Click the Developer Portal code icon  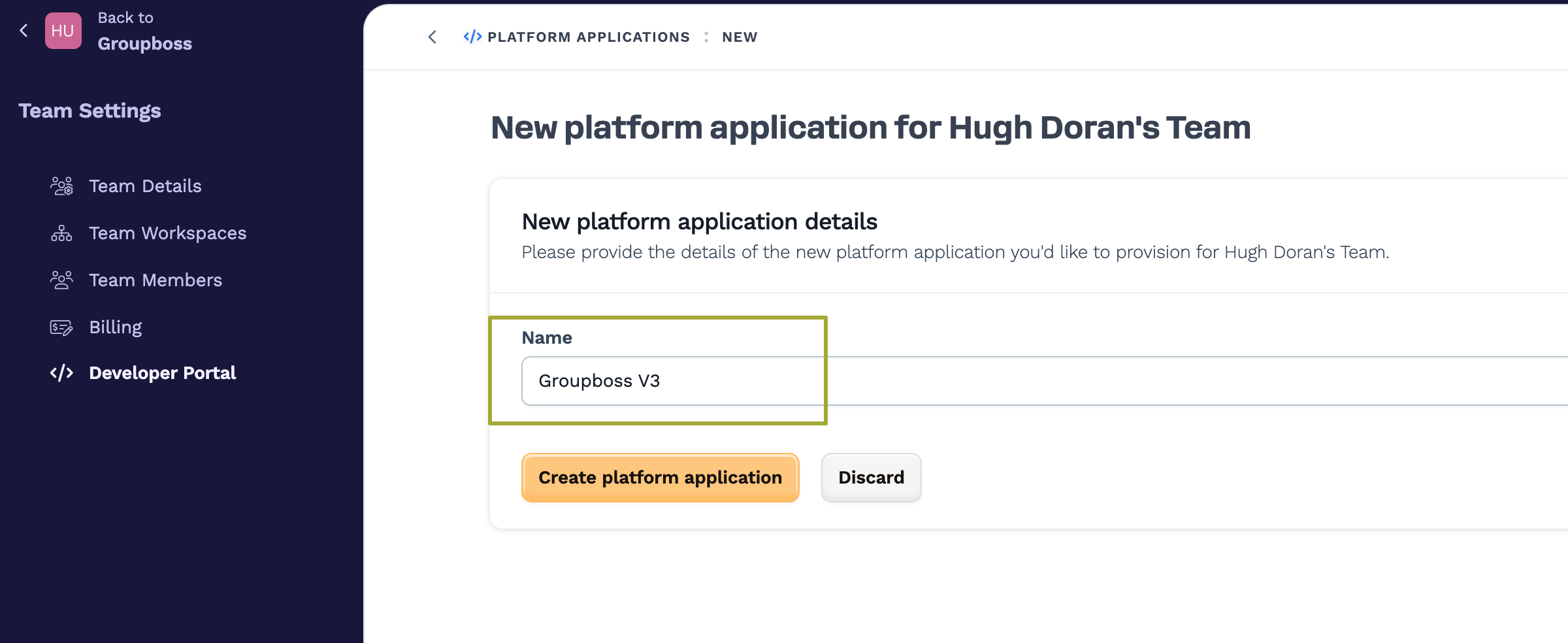[x=61, y=373]
